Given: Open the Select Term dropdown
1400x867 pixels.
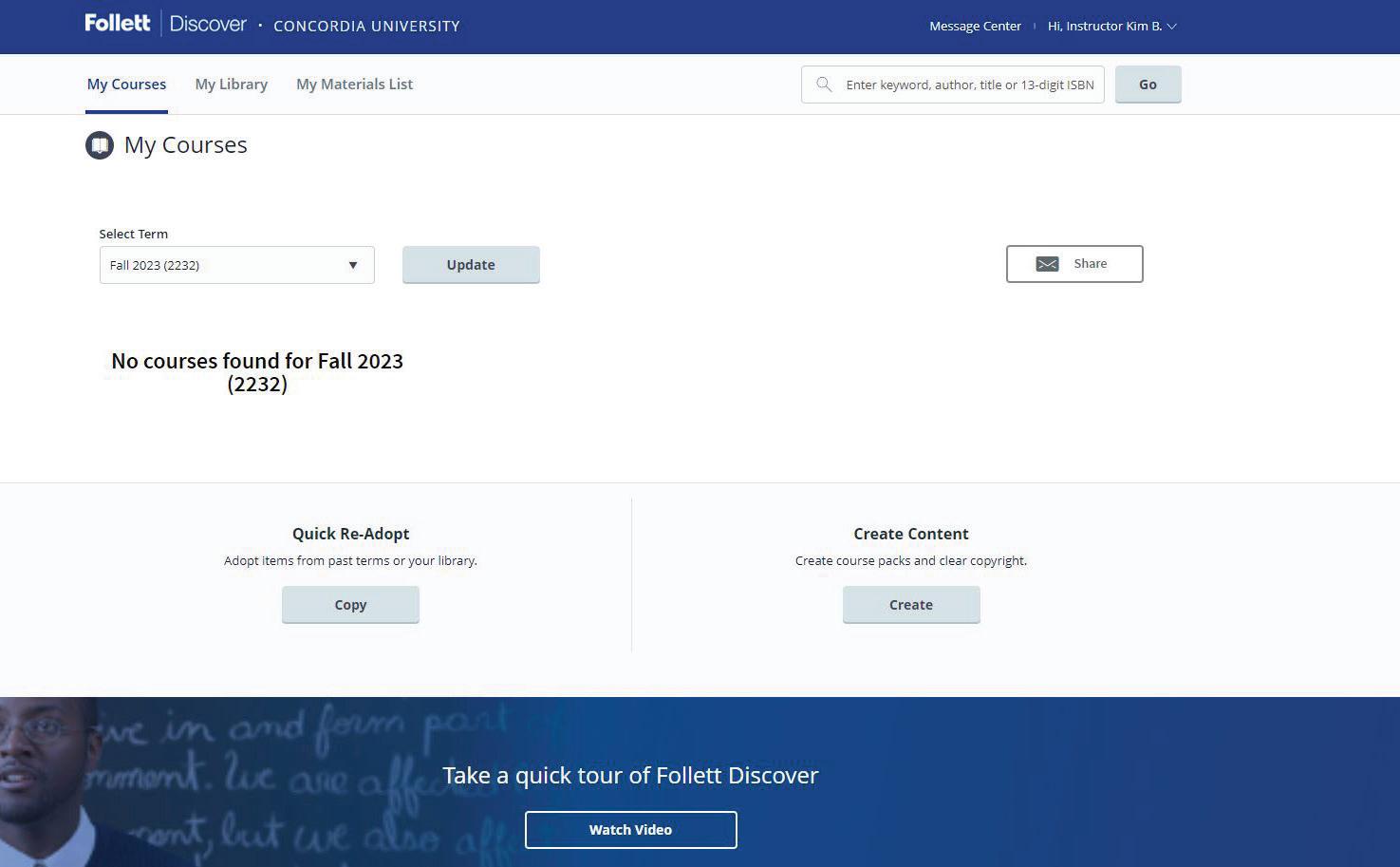Looking at the screenshot, I should [x=236, y=265].
